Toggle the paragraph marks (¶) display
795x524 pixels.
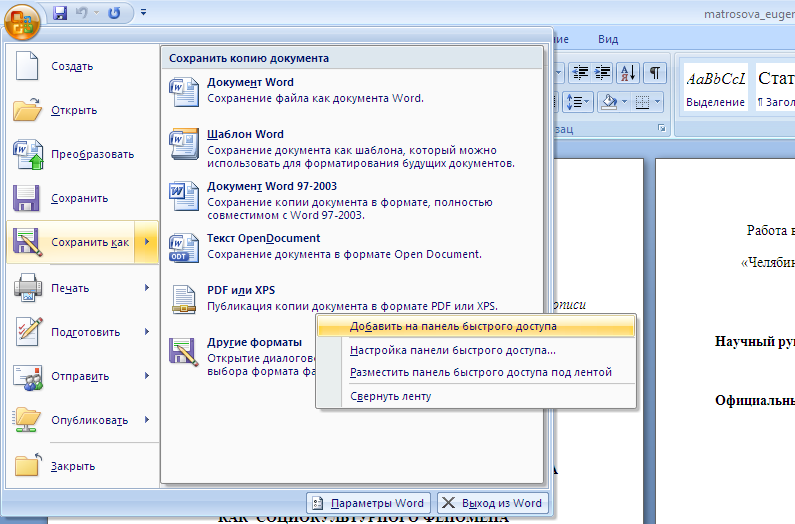pos(655,72)
